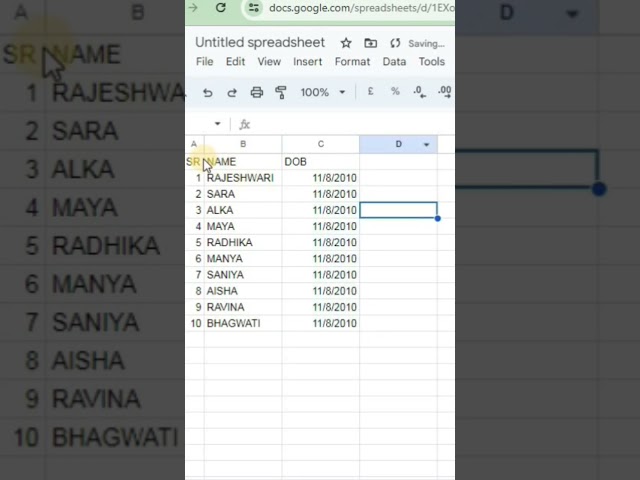Activate the paint format tool
The width and height of the screenshot is (640, 480).
click(281, 93)
